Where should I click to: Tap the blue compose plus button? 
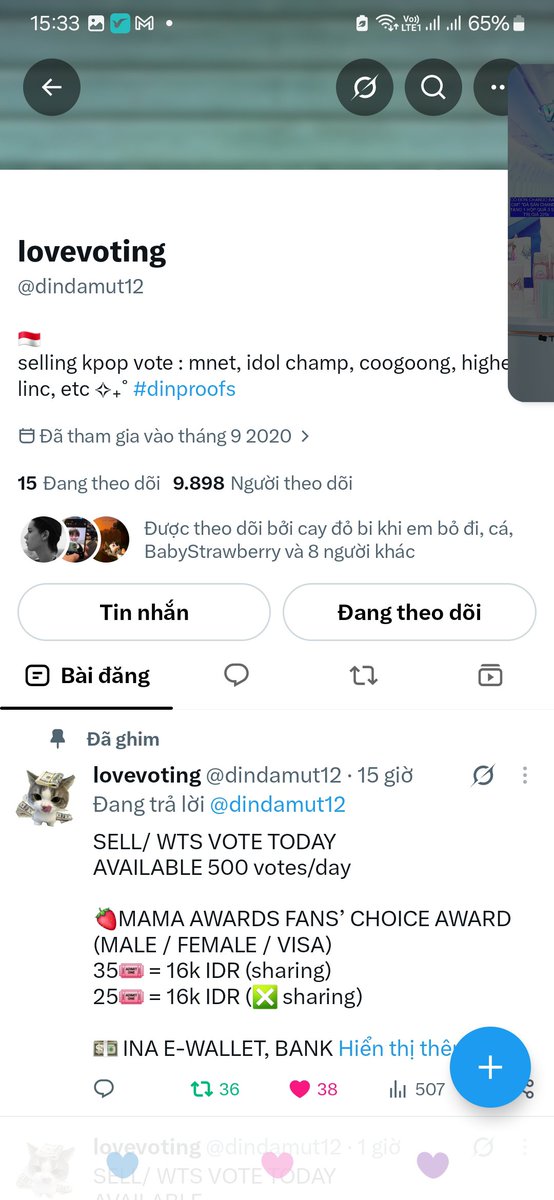point(490,1067)
